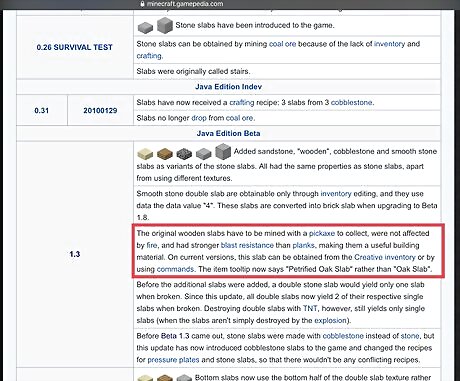Open the 'Creative inventory' link
The width and height of the screenshot is (460, 381).
pos(385,257)
